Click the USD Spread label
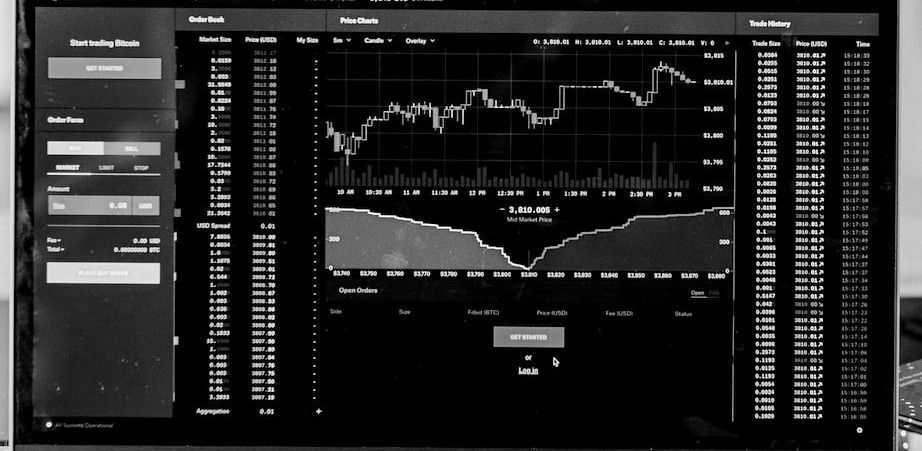The image size is (922, 451). point(213,226)
